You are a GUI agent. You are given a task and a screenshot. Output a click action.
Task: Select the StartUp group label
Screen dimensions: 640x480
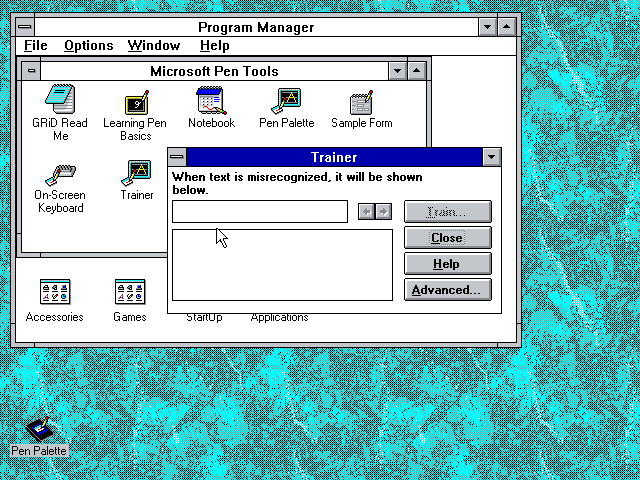[x=204, y=317]
